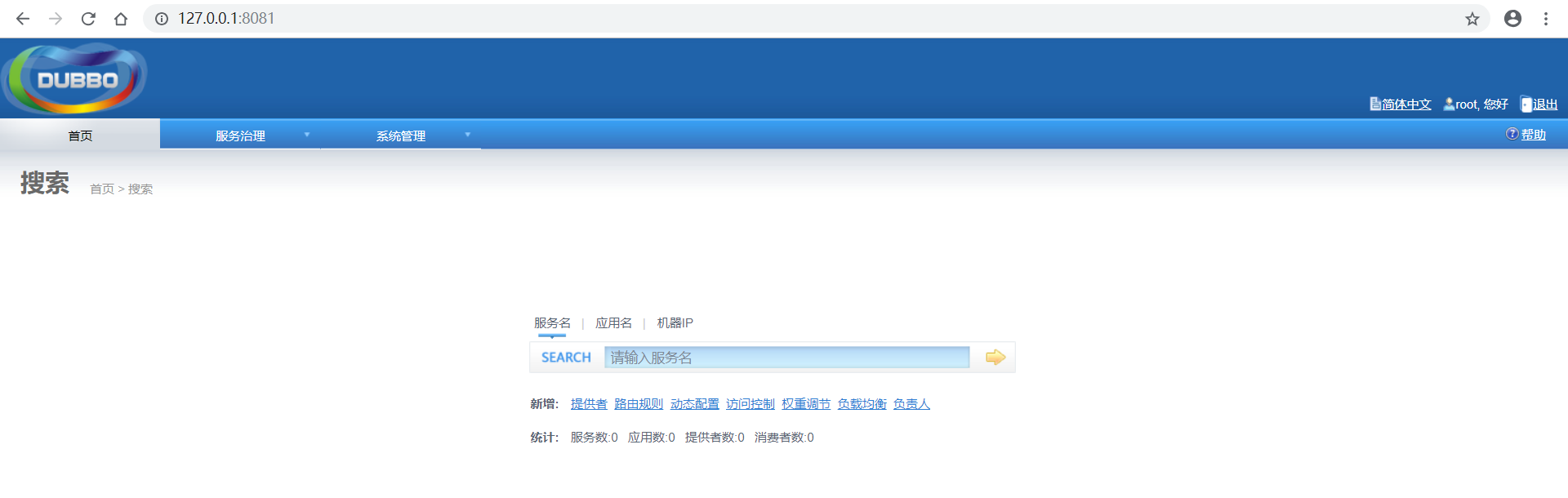Open the browser three-dot menu
This screenshot has width=1568, height=498.
(1546, 19)
